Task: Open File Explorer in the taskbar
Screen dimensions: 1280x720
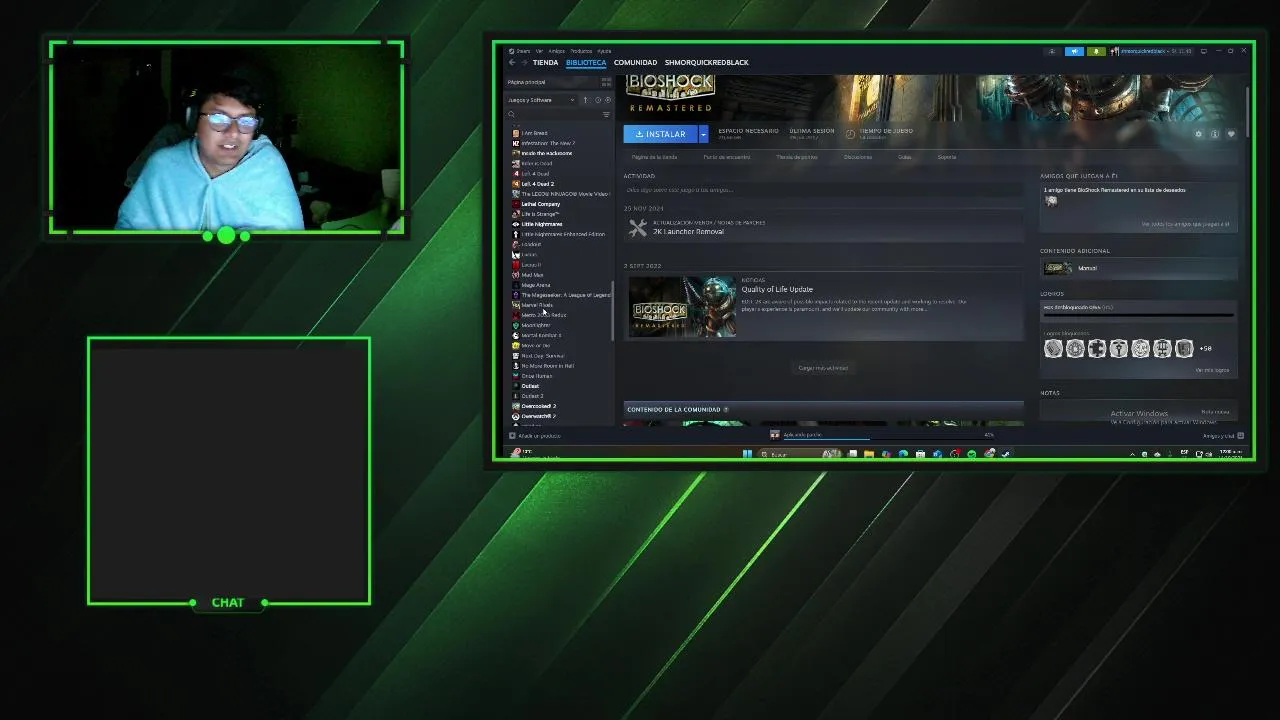Action: click(x=869, y=454)
